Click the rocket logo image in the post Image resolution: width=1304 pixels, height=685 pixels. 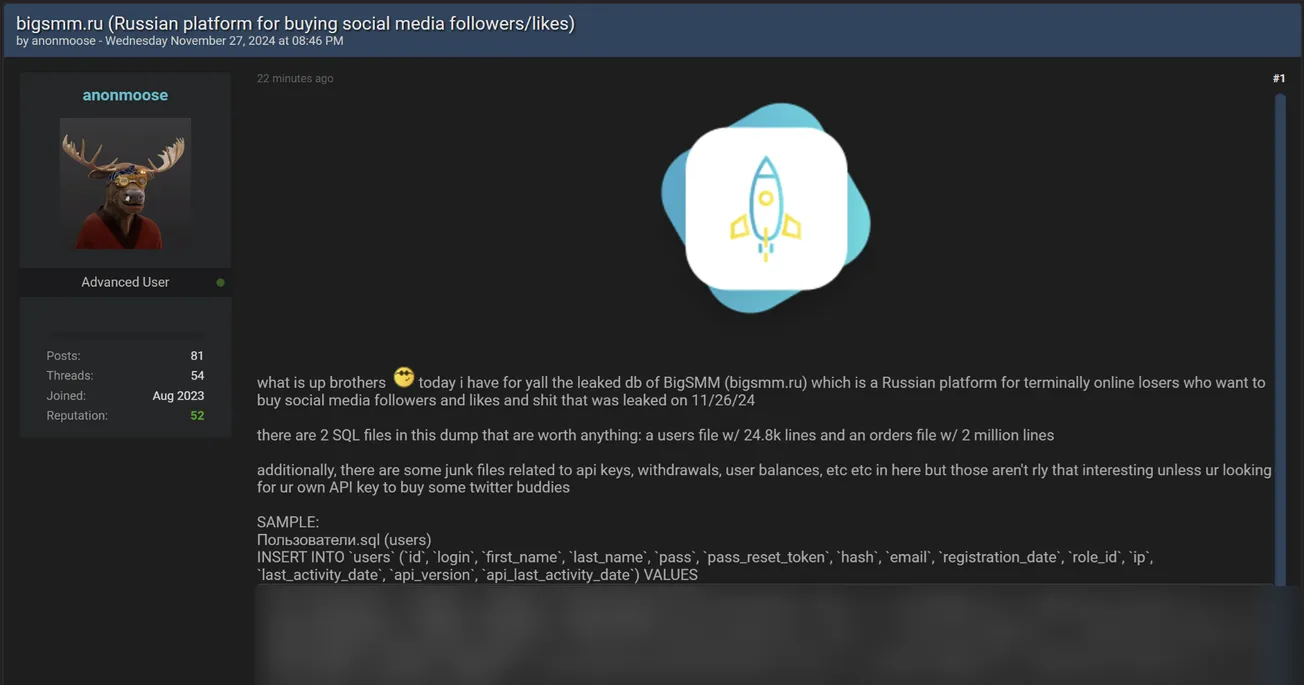point(766,205)
